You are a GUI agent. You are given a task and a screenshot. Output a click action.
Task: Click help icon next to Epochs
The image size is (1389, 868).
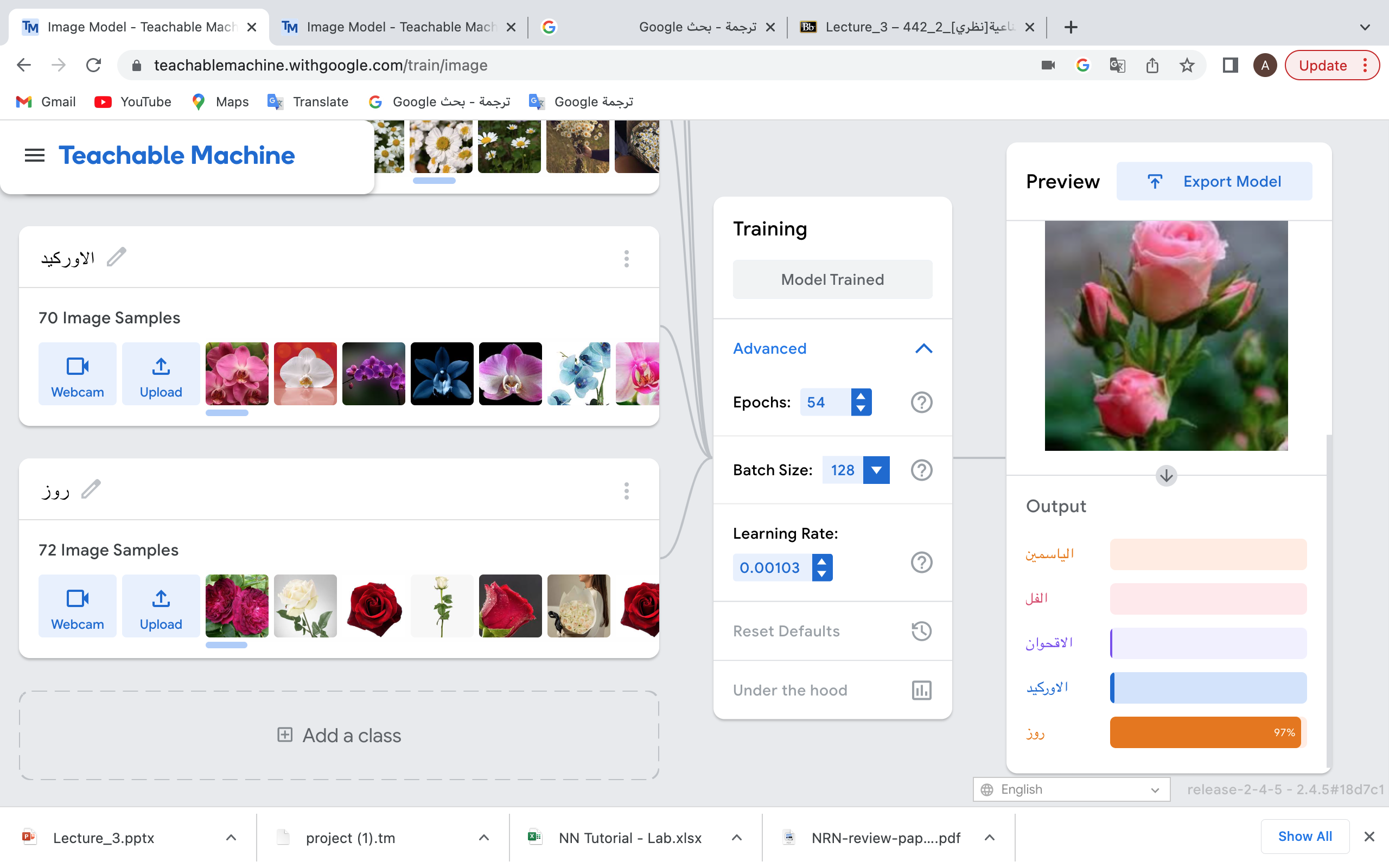(x=921, y=403)
